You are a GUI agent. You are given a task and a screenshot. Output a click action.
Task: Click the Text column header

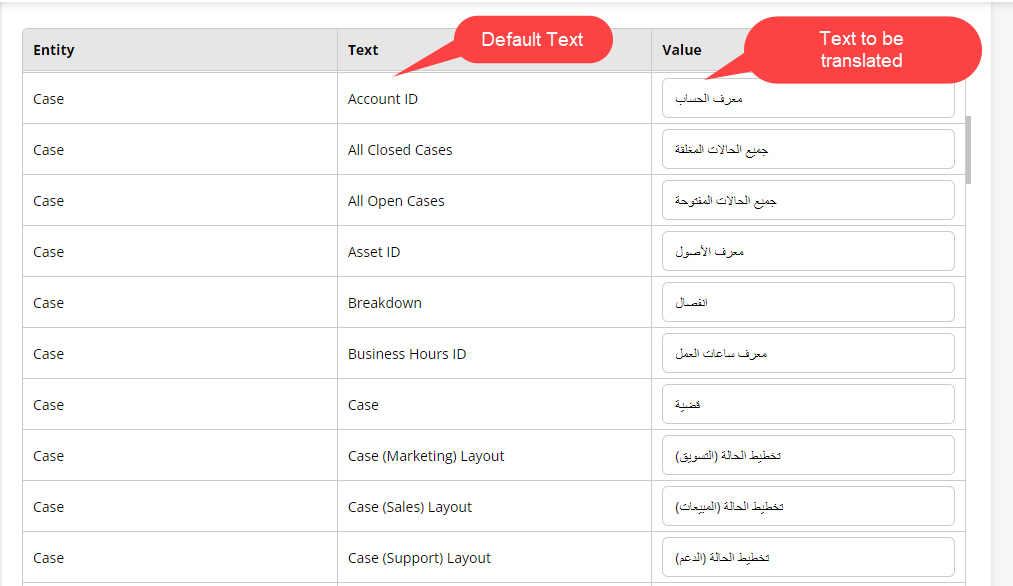[x=363, y=50]
